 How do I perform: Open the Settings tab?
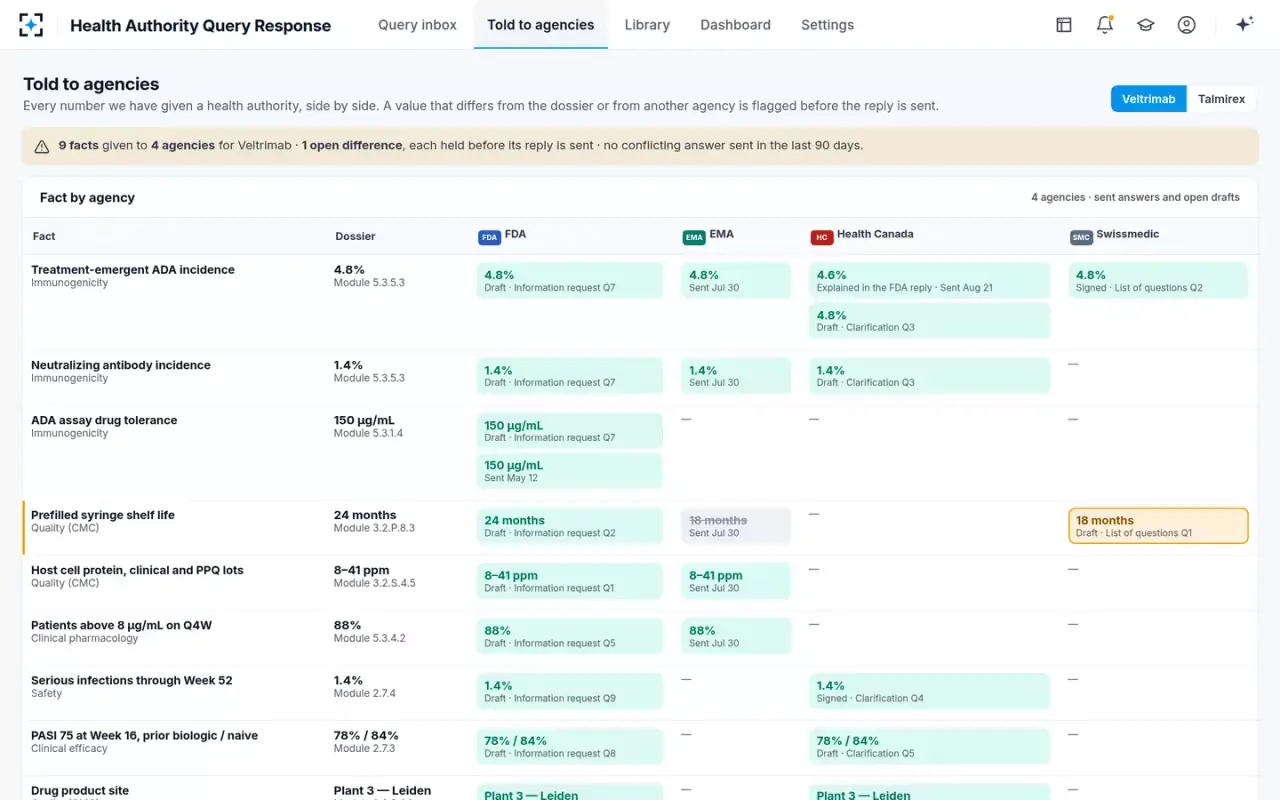click(x=827, y=25)
